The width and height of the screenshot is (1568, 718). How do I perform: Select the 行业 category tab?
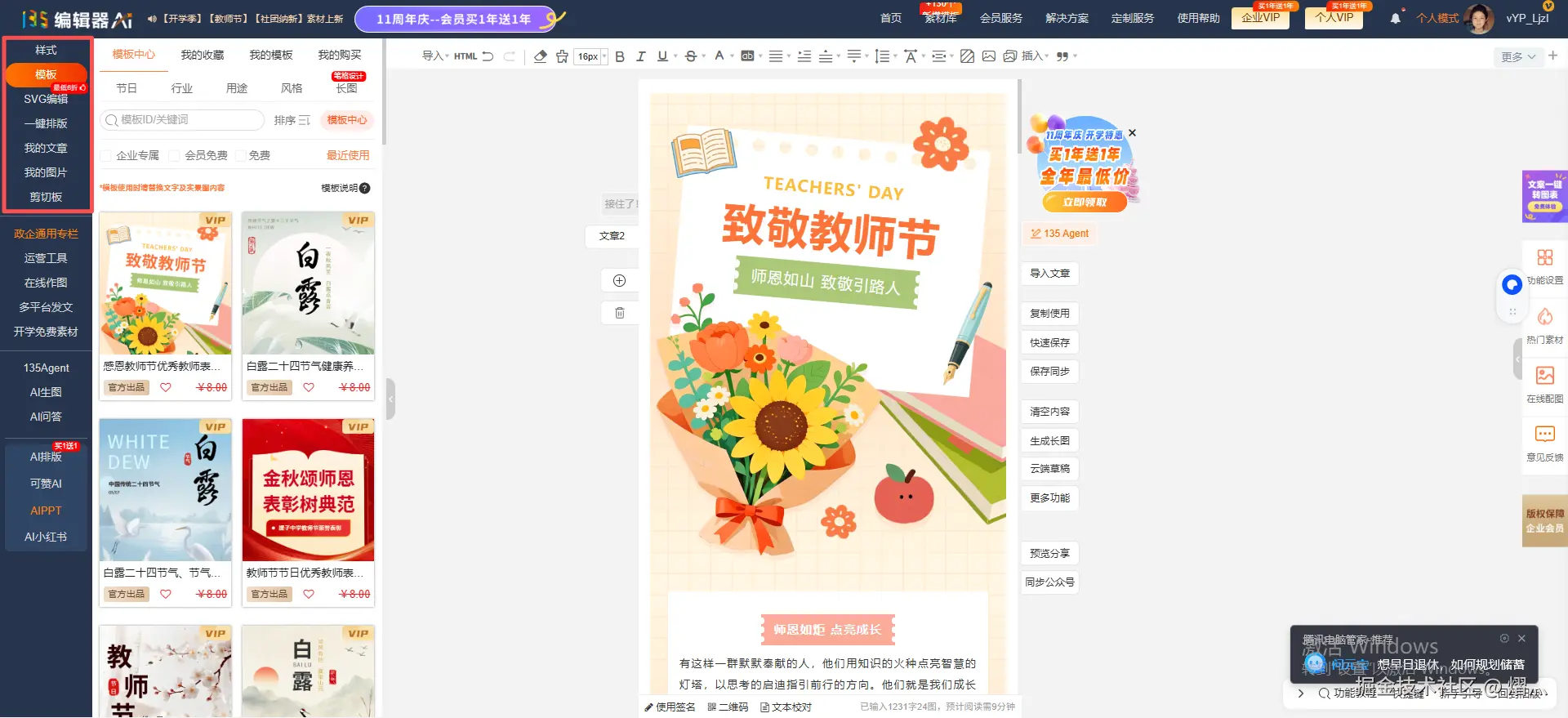coord(182,88)
